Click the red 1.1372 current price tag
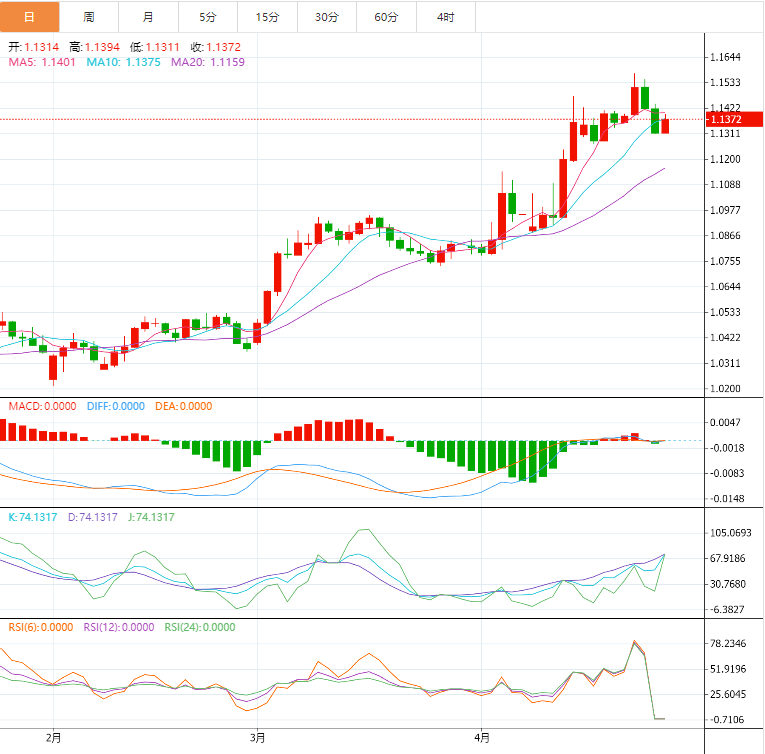 click(x=727, y=120)
